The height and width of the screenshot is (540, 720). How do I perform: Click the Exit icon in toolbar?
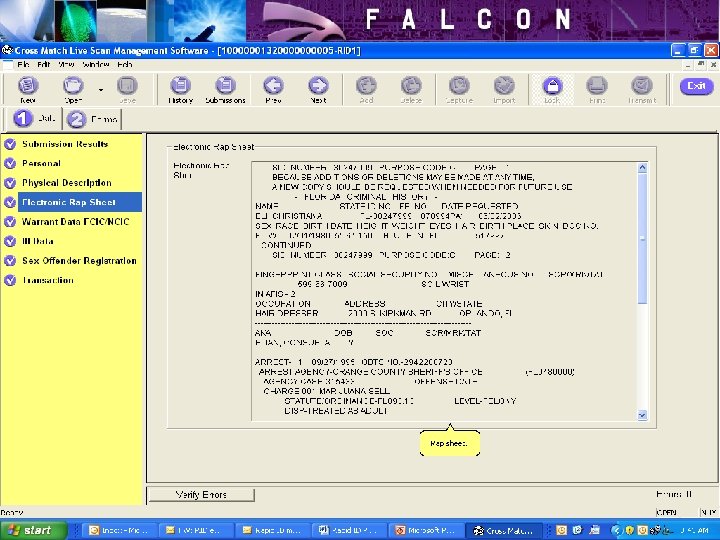click(x=696, y=87)
